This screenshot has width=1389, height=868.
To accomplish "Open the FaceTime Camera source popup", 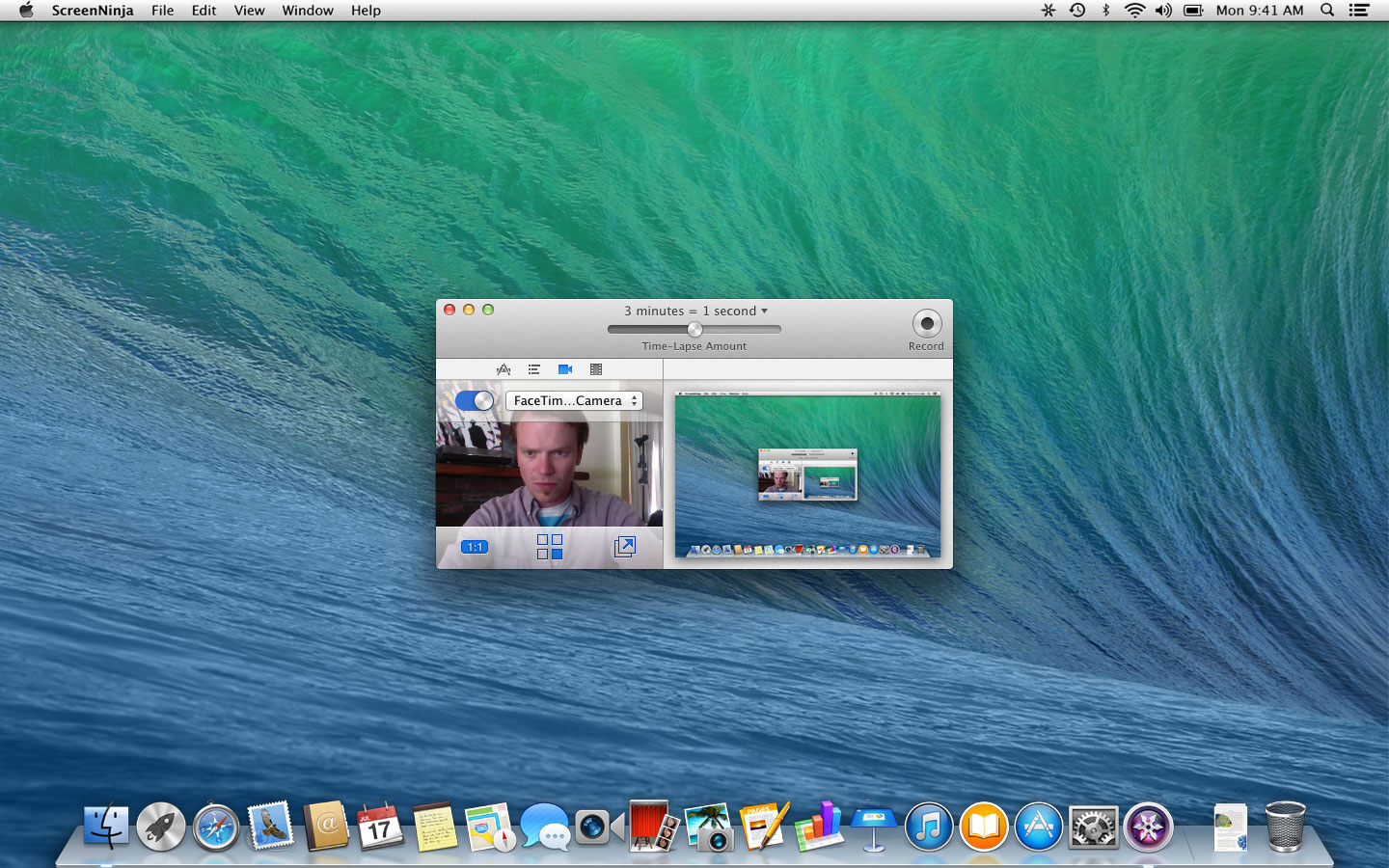I will point(574,400).
